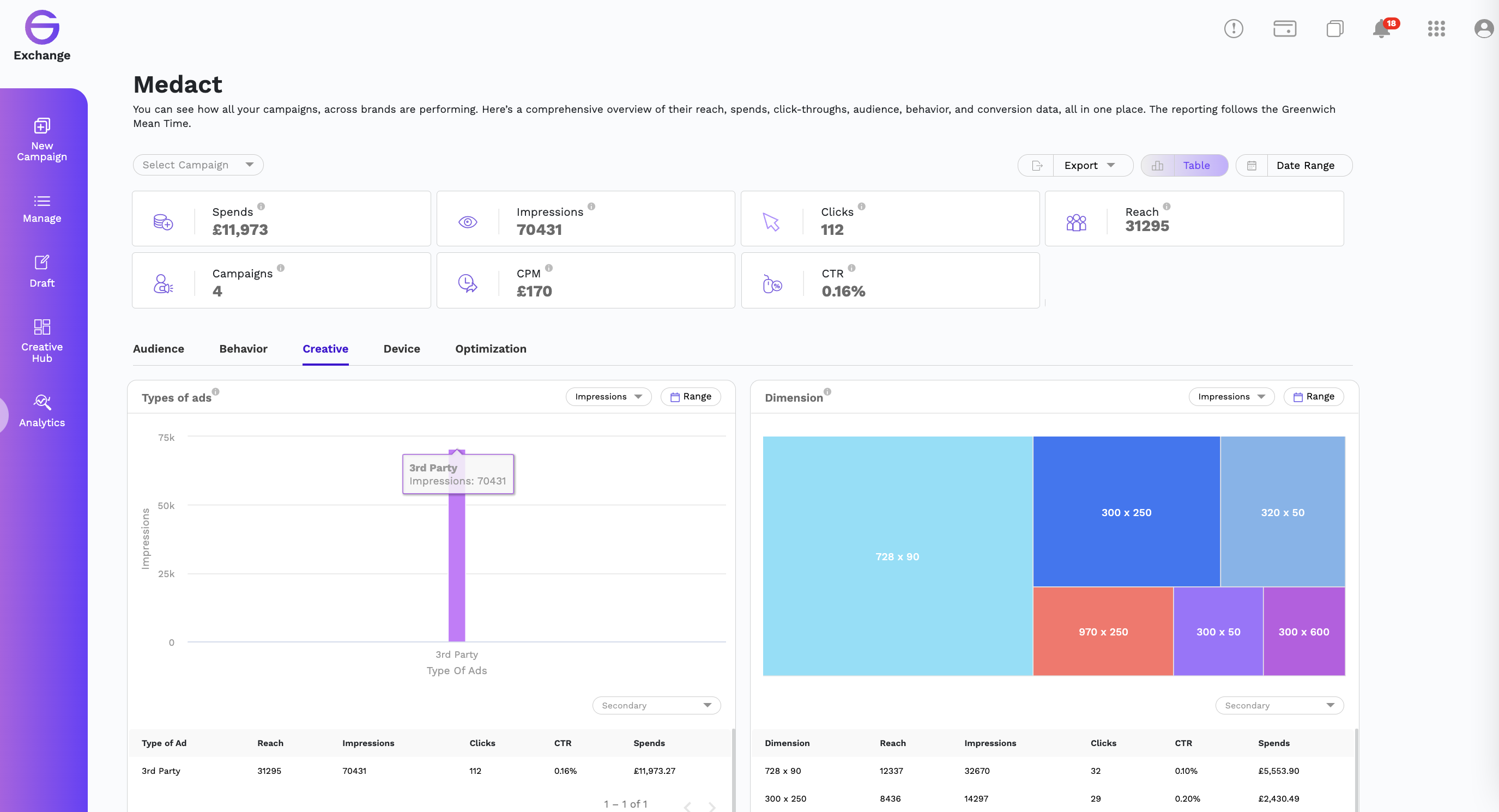Click the Clicks info icon
Image resolution: width=1499 pixels, height=812 pixels.
[862, 207]
